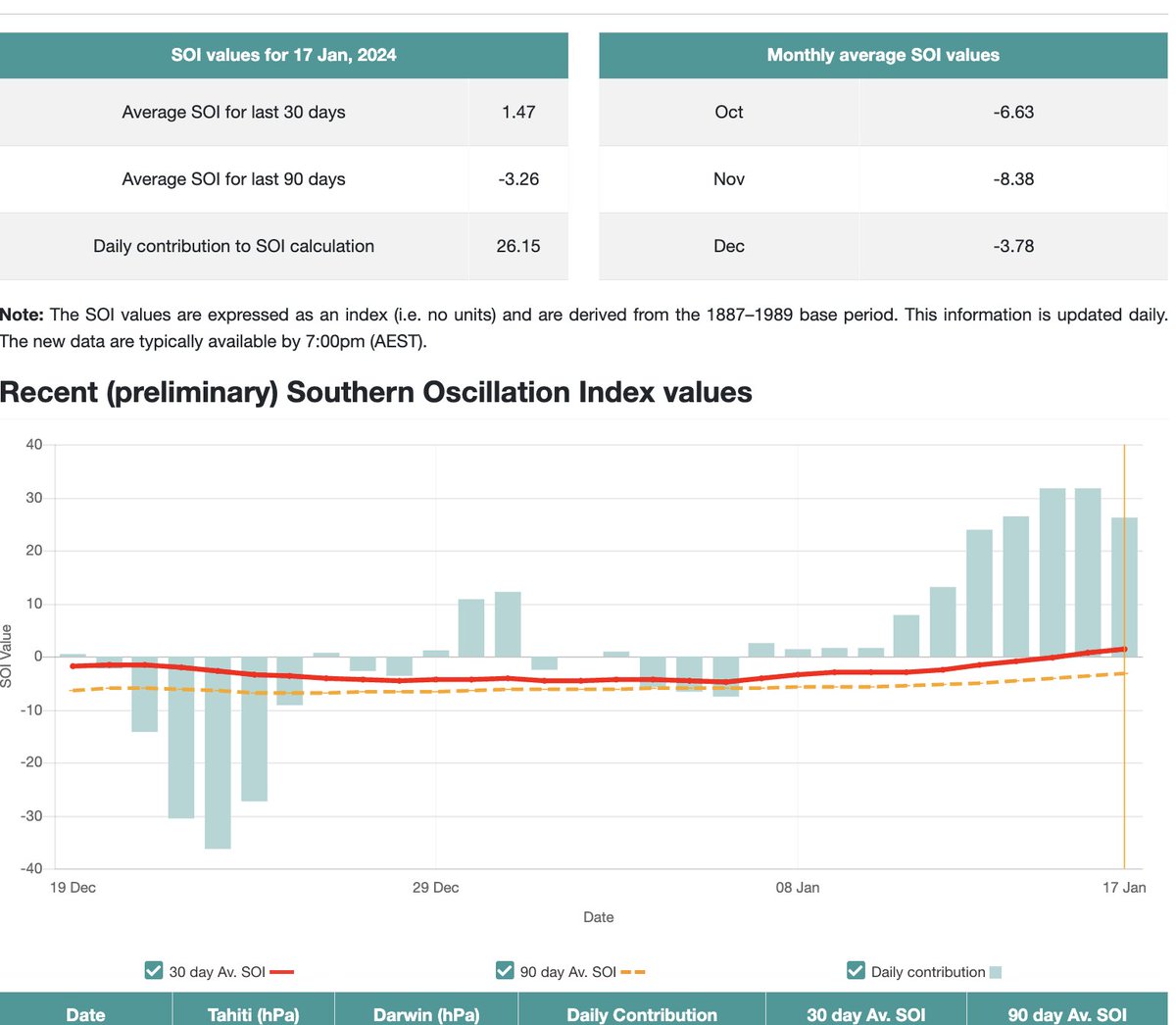Click the 'SOI Value' y-axis title
This screenshot has width=1176, height=1025.
pyautogui.click(x=7, y=656)
